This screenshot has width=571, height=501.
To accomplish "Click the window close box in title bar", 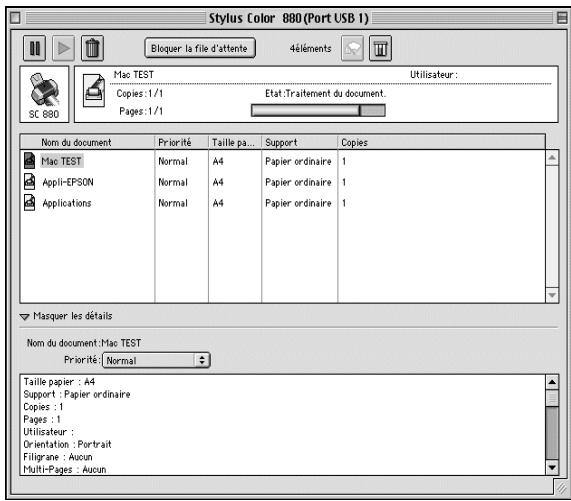I will tap(15, 18).
